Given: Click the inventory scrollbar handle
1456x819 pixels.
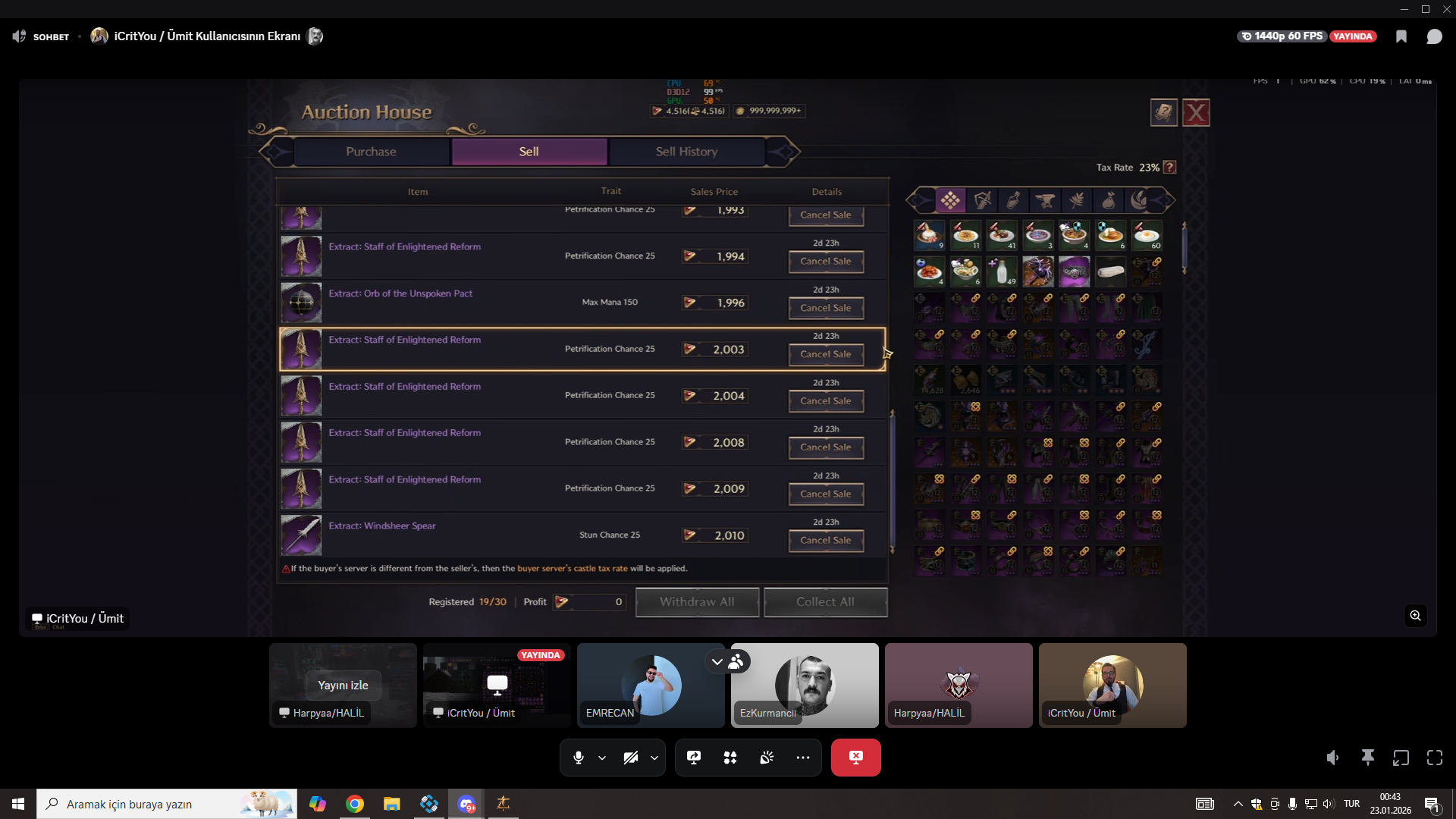Looking at the screenshot, I should click(1184, 247).
